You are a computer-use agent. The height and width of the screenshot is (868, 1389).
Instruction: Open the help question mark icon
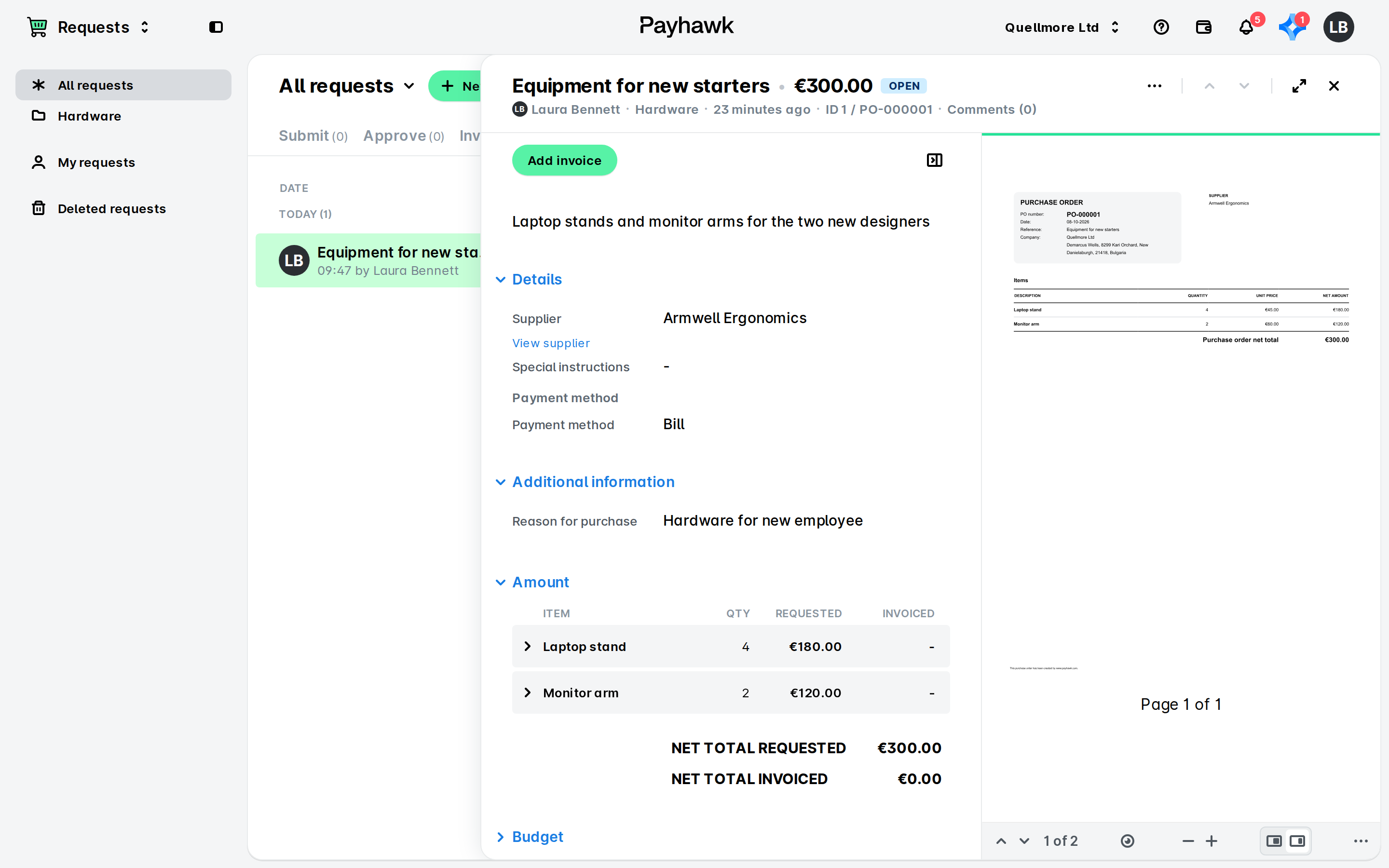(x=1161, y=27)
